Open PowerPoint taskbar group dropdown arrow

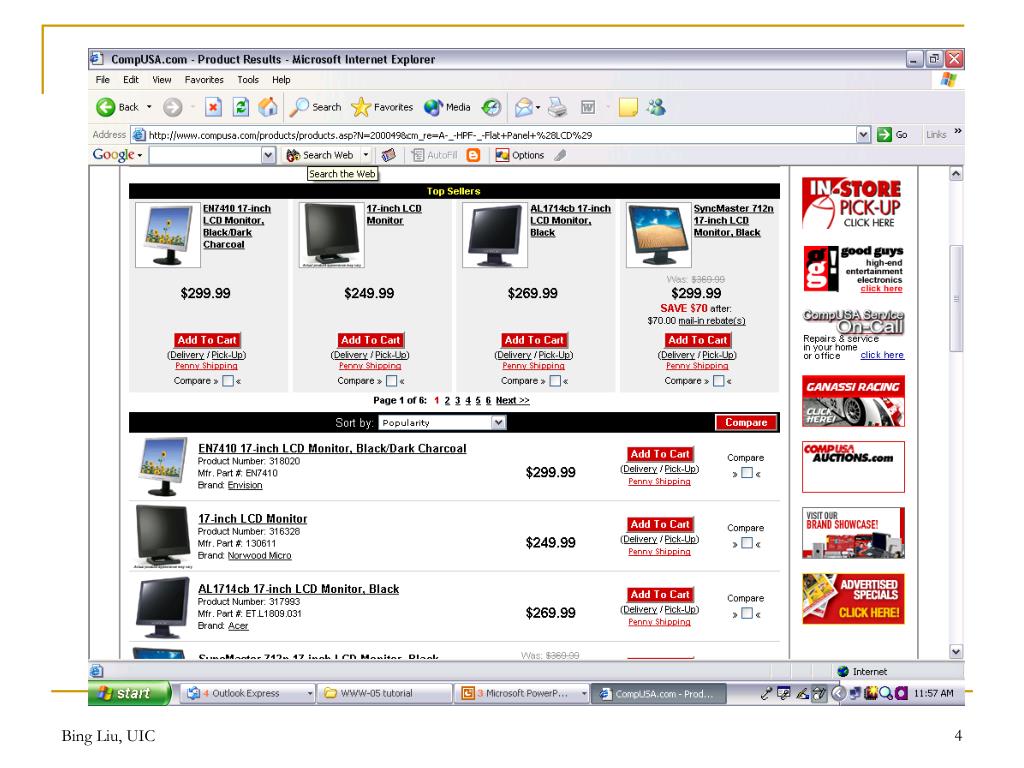(x=584, y=694)
